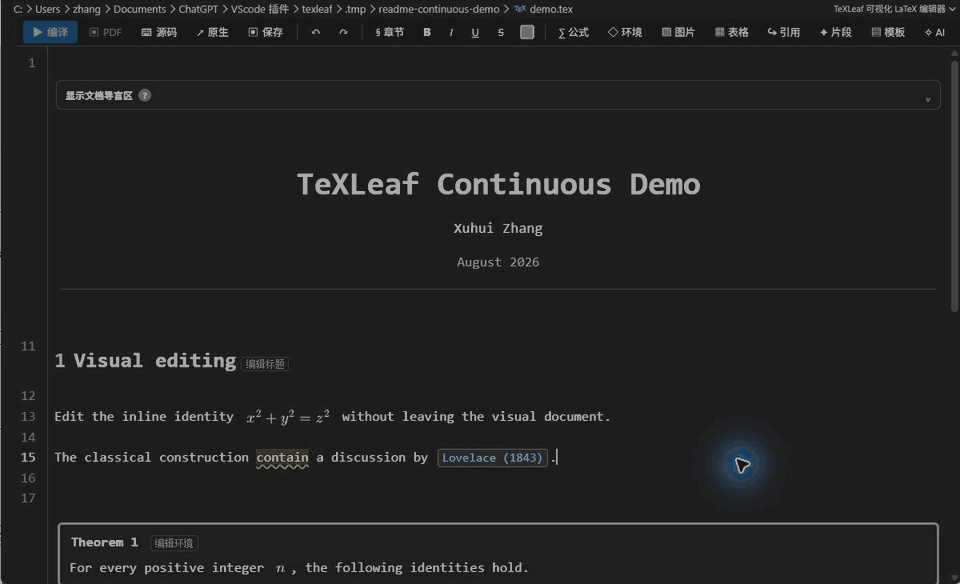Click line number 15 in gutter

[28, 457]
